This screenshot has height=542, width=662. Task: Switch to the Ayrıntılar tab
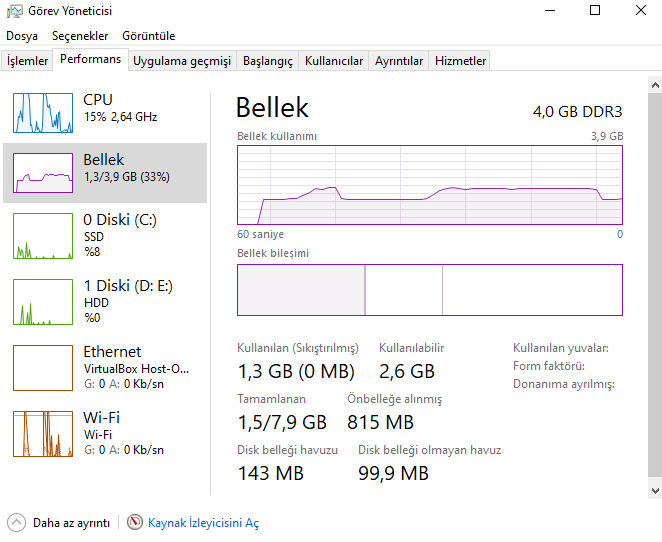(x=399, y=61)
